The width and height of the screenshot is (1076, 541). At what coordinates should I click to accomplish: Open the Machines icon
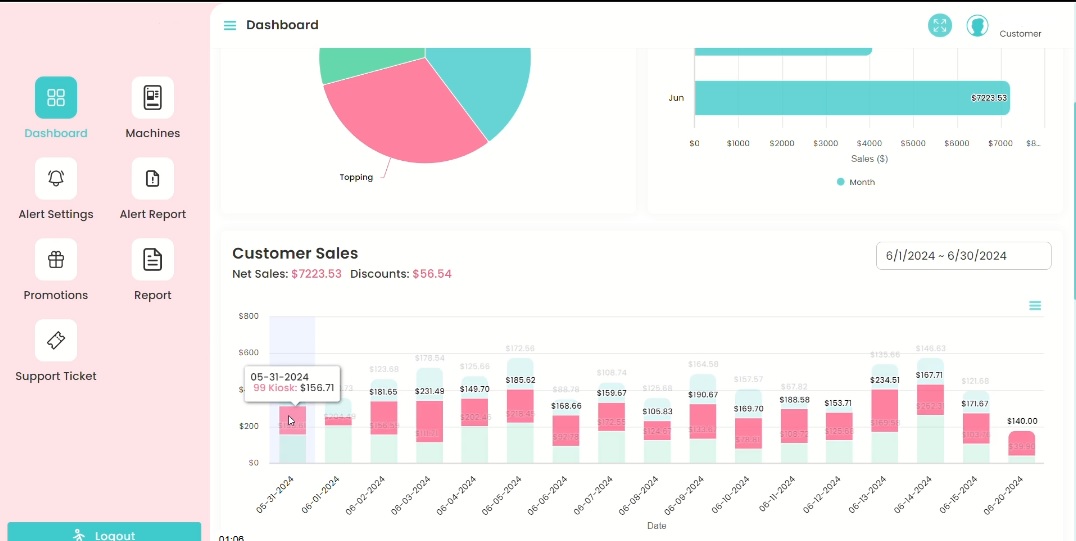tap(152, 98)
